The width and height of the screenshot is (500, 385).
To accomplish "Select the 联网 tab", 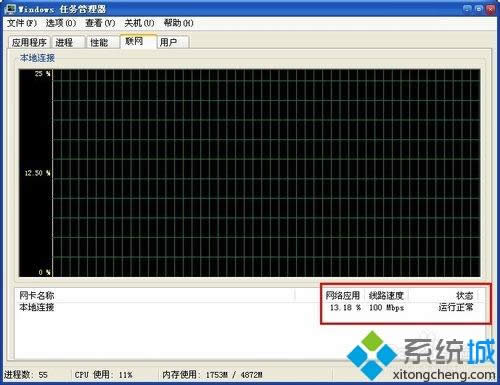I will (138, 41).
